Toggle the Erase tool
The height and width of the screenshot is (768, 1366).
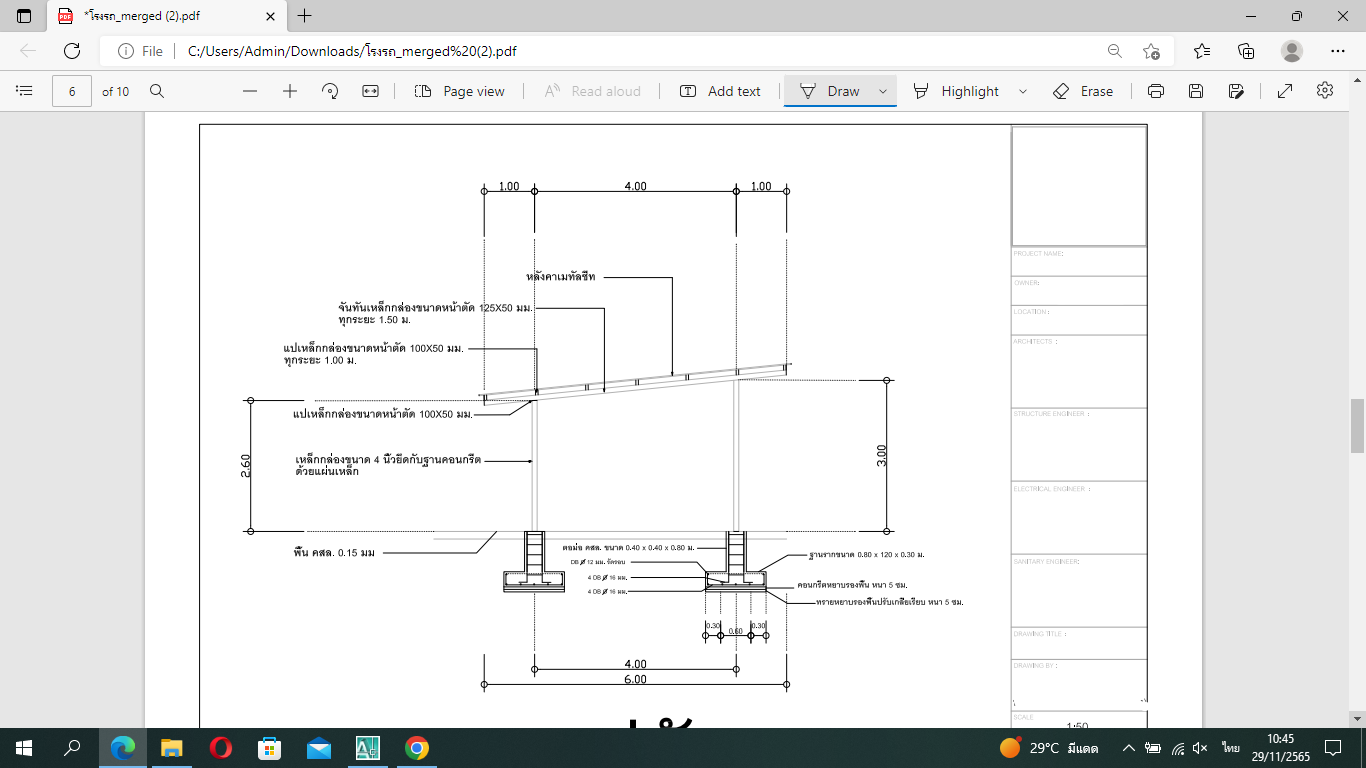click(1083, 91)
